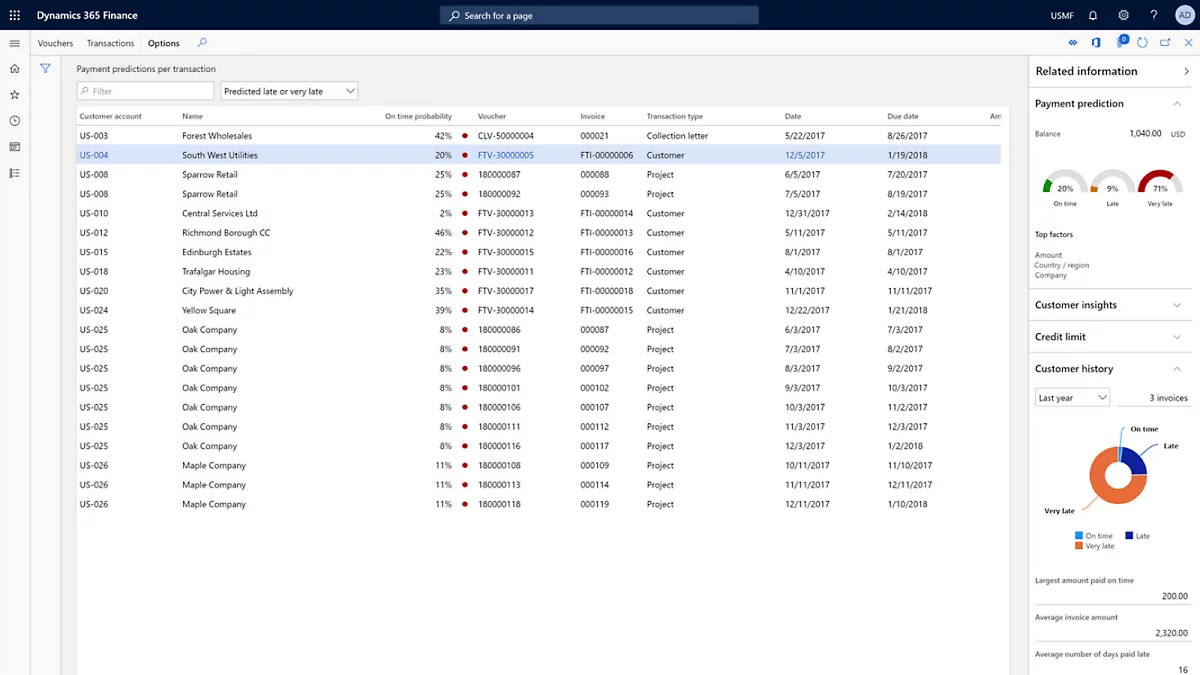Open notifications bell
Image resolution: width=1200 pixels, height=675 pixels.
1093,15
